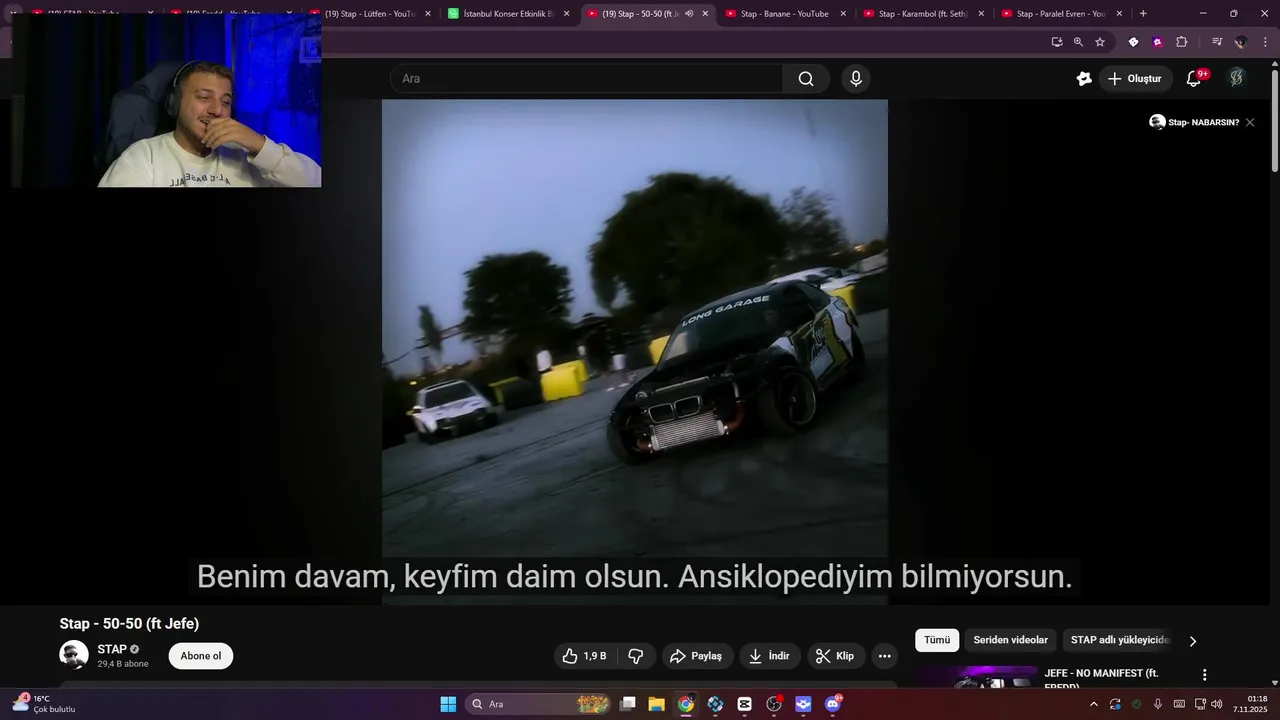This screenshot has width=1280, height=720.
Task: Select STAP adlı yükleyiciden chip
Action: pos(1118,640)
